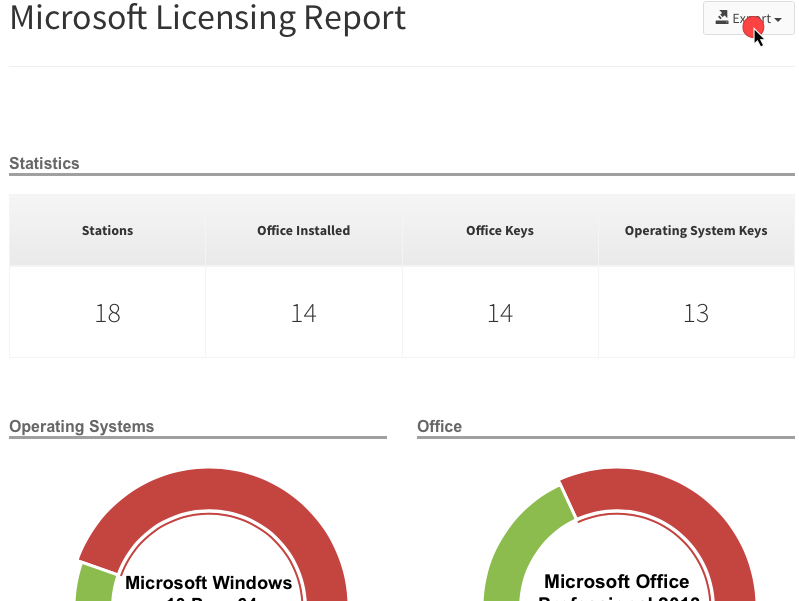Click the Stations column header
This screenshot has height=601, width=799.
108,230
